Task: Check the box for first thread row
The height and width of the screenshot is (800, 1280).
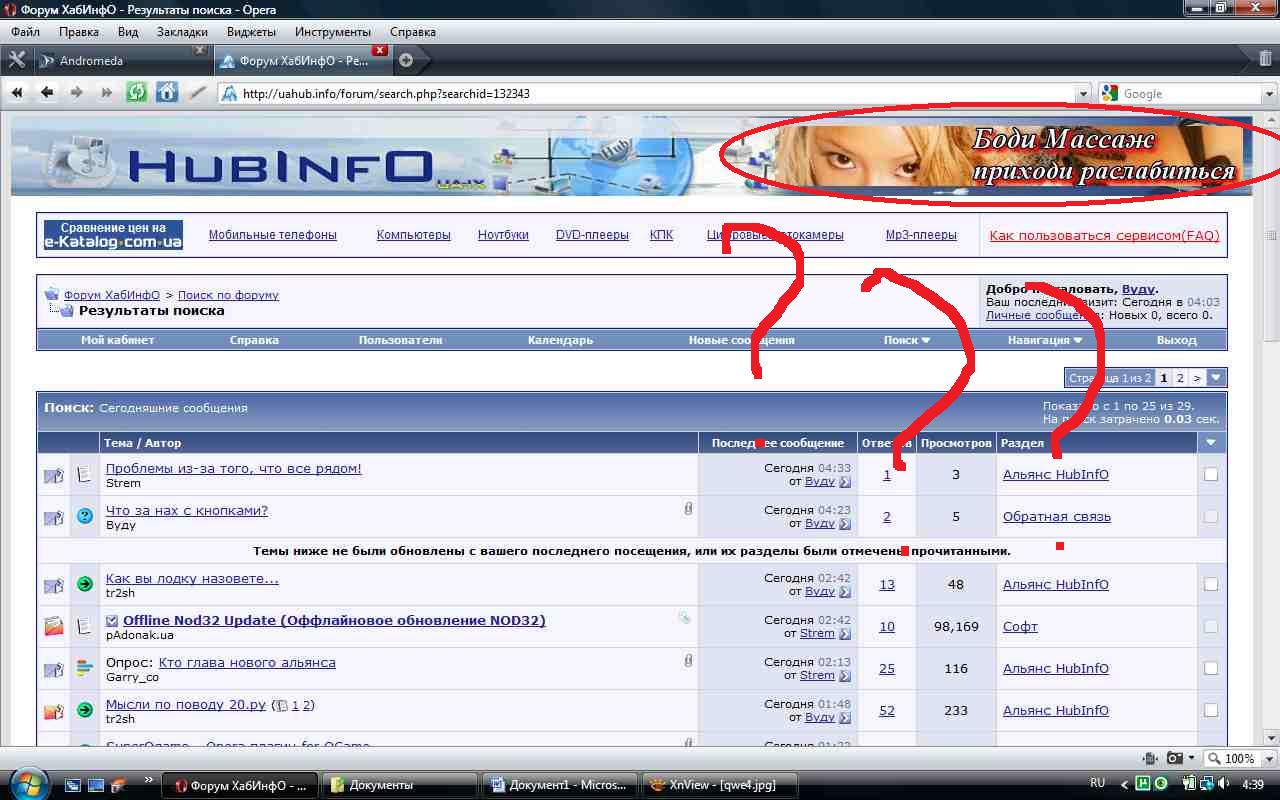Action: click(x=1211, y=475)
